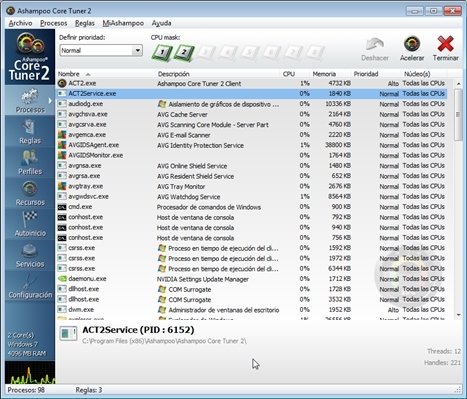Click the avgemca.exe AVG icon
The width and height of the screenshot is (467, 399).
pos(62,135)
